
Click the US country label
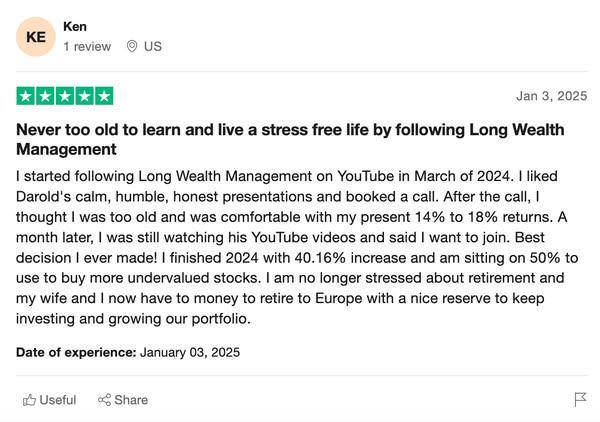tap(152, 46)
